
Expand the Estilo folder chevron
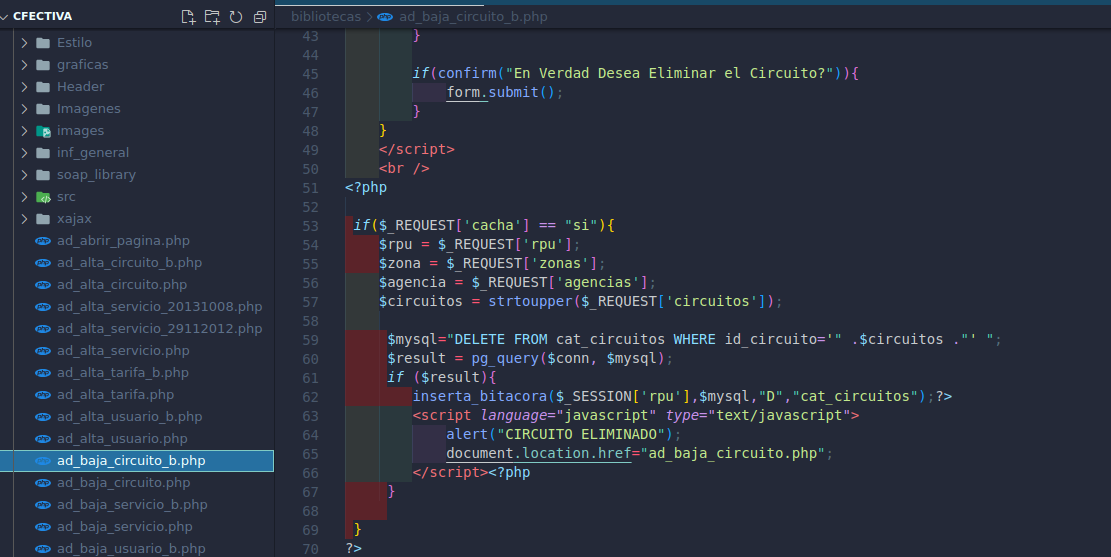click(x=25, y=43)
